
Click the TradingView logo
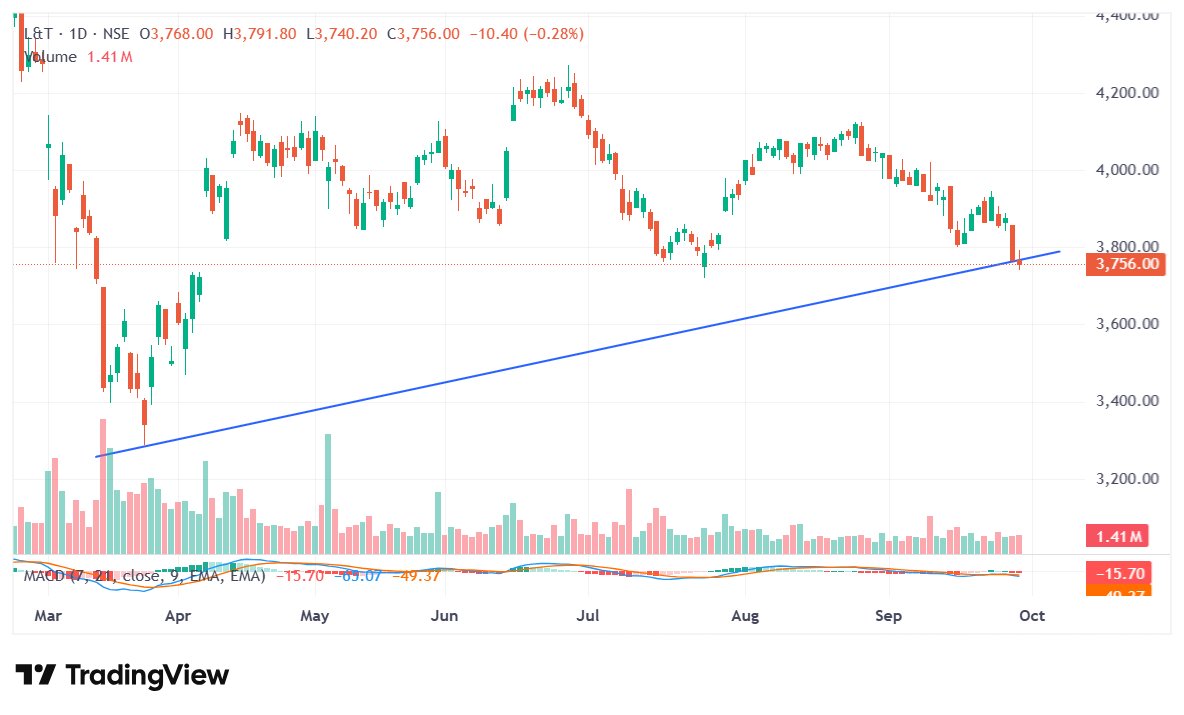(122, 675)
